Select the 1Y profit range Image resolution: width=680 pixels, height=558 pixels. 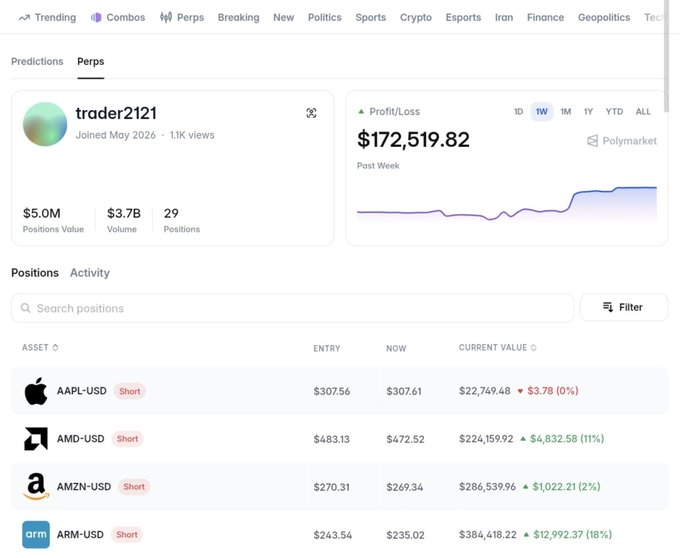(588, 112)
